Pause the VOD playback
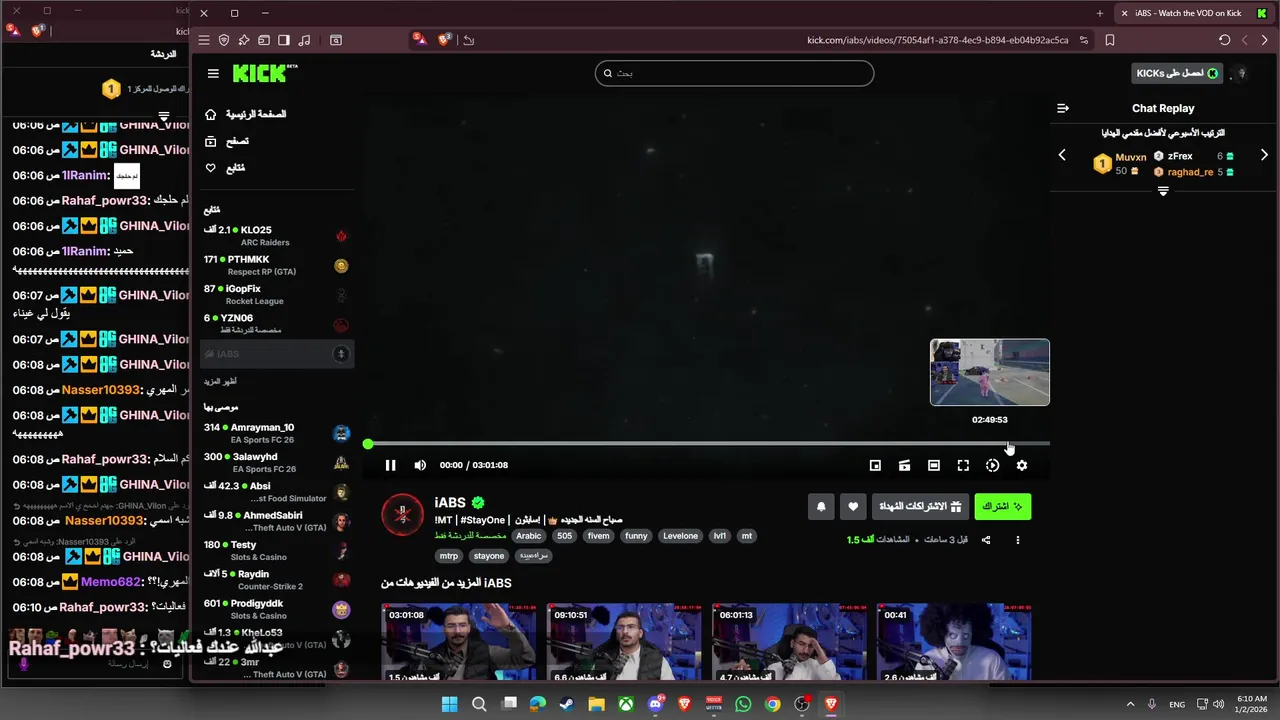 (x=390, y=465)
